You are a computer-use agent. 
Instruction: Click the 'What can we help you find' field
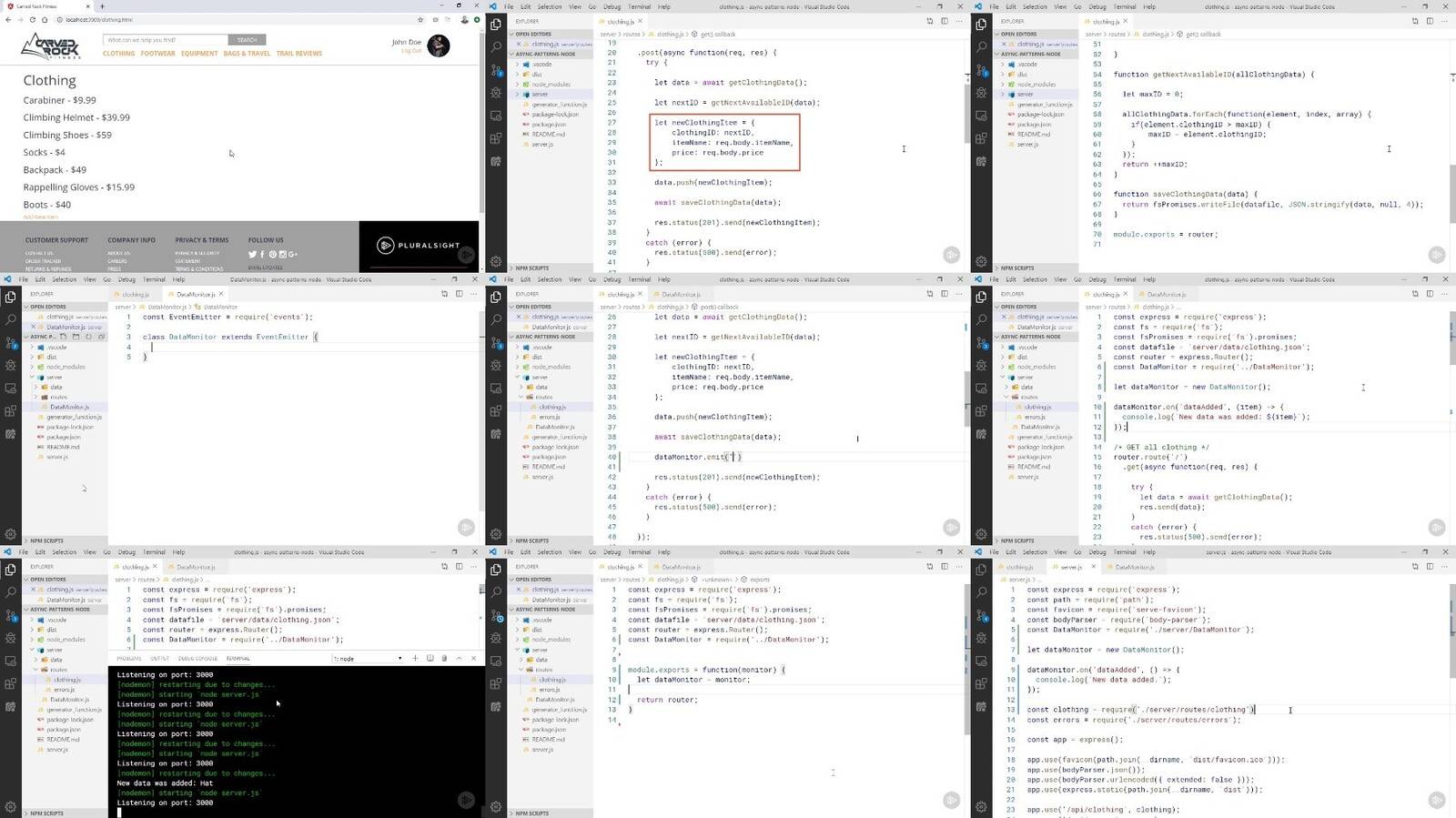tap(166, 40)
